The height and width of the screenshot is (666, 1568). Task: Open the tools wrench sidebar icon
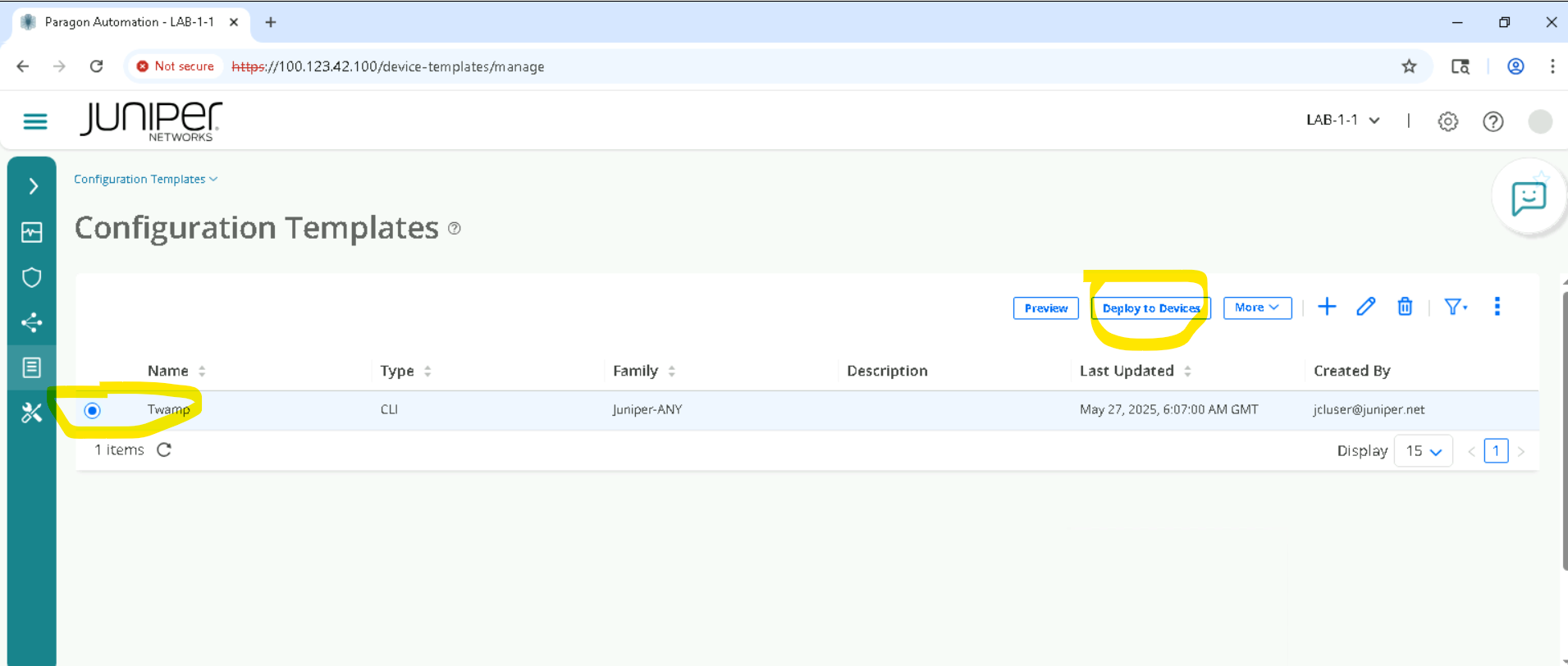point(32,413)
